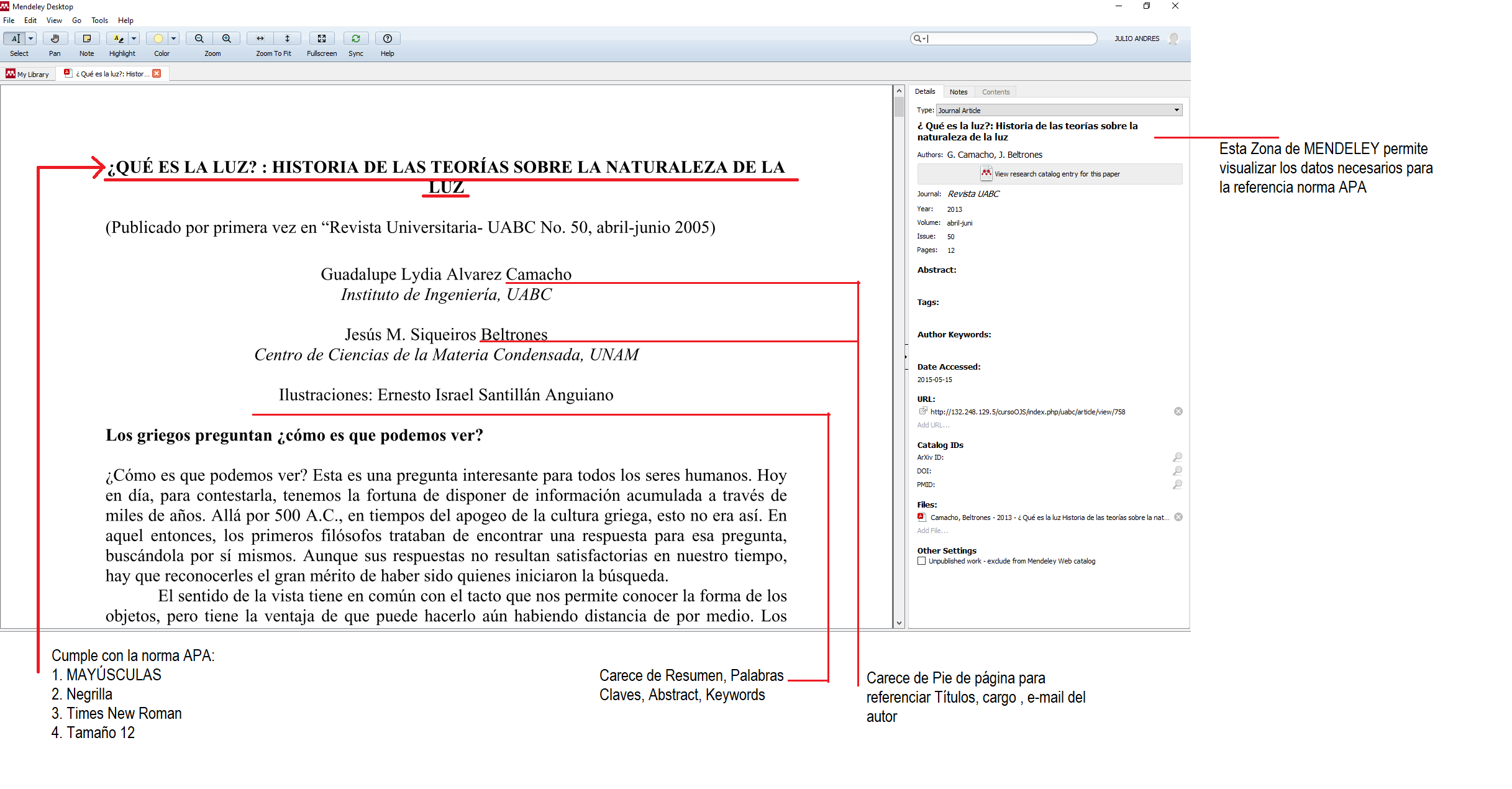Click the zoom out magnifier
Image resolution: width=1512 pixels, height=789 pixels.
pos(199,39)
